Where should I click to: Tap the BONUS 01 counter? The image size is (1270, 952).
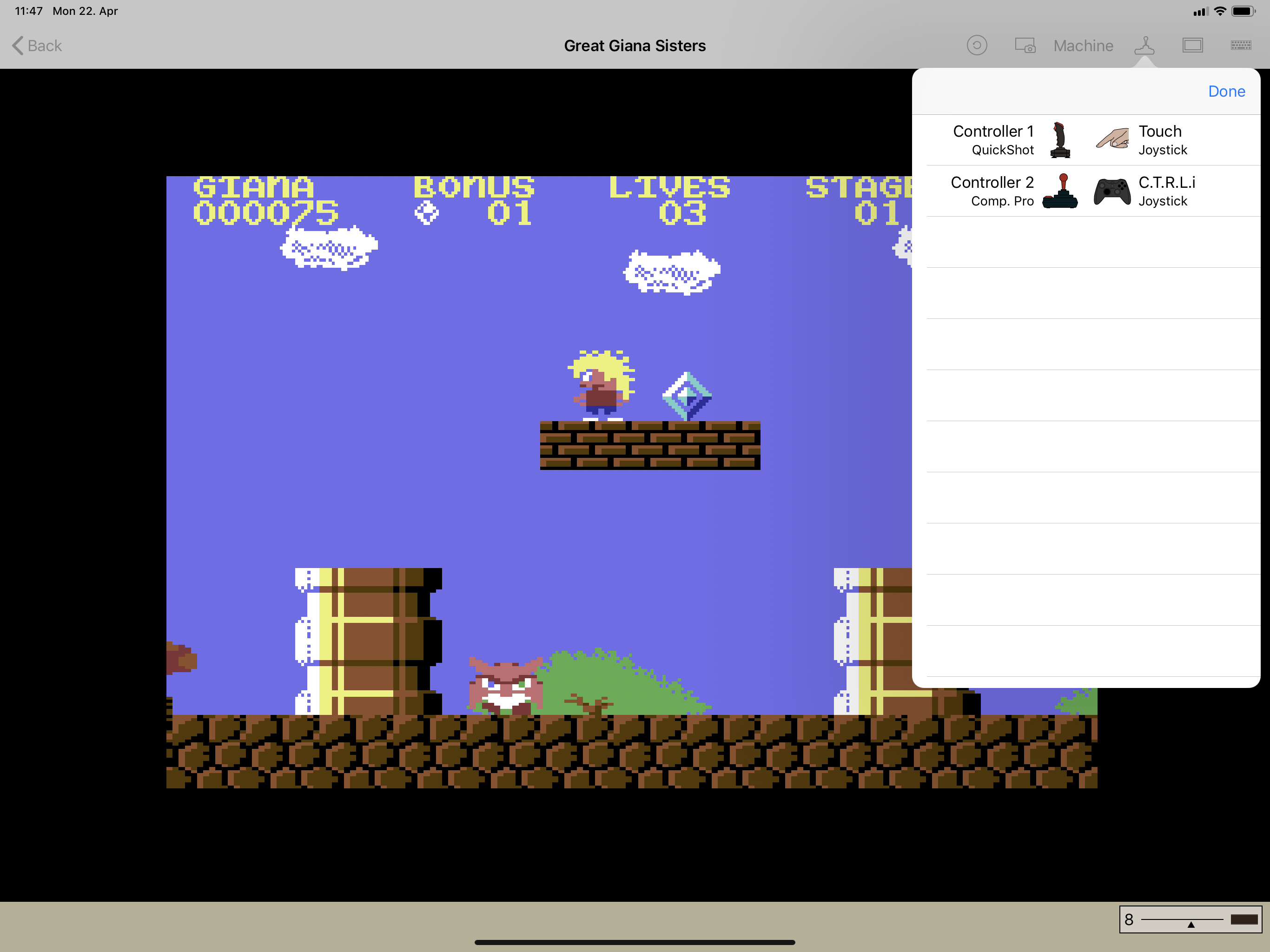click(474, 200)
